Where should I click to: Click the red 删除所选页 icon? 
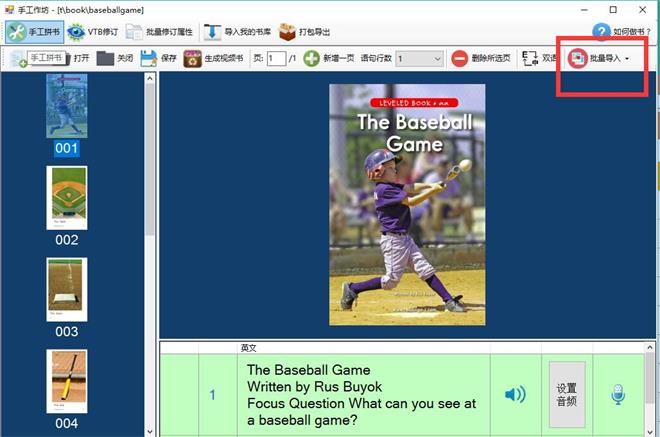[460, 59]
